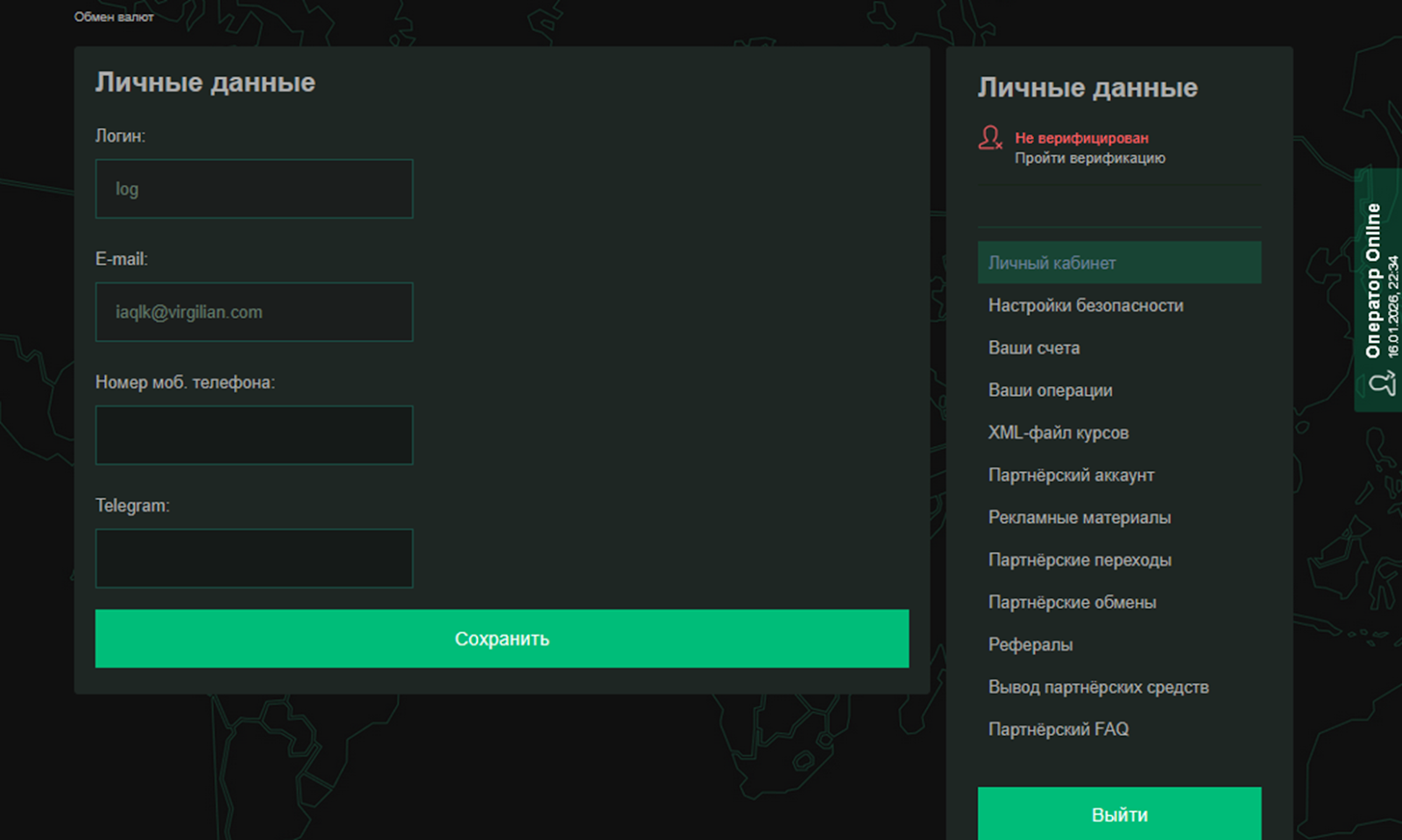
Task: Click the operator chat headset icon
Action: pyautogui.click(x=1382, y=384)
